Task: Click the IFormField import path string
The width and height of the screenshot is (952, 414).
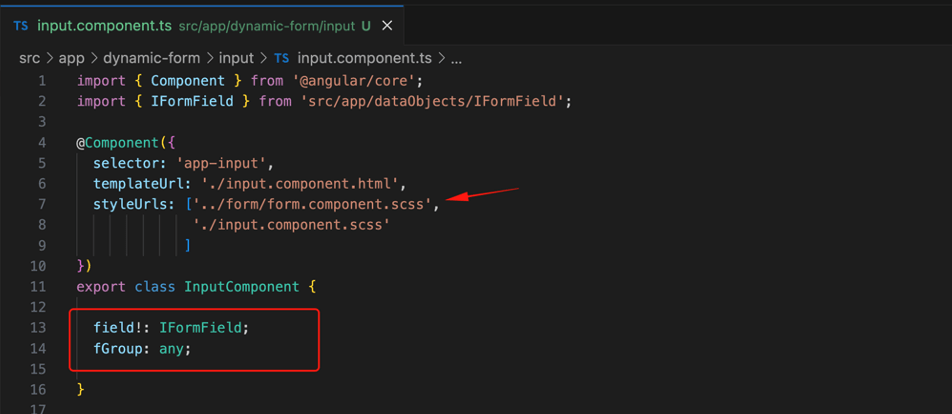Action: (x=432, y=101)
